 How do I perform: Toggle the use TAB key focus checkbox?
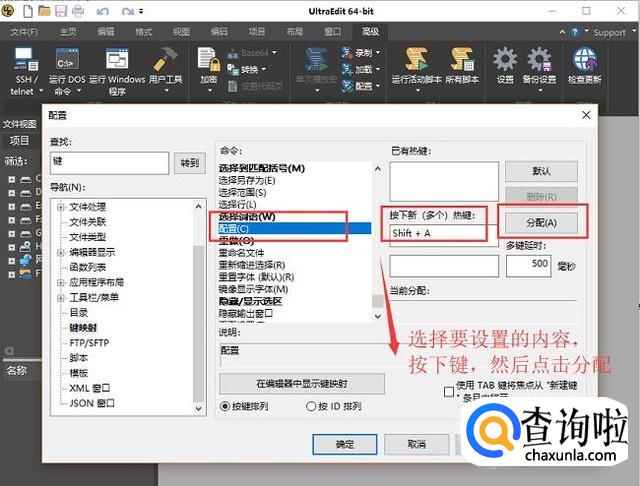click(x=449, y=392)
